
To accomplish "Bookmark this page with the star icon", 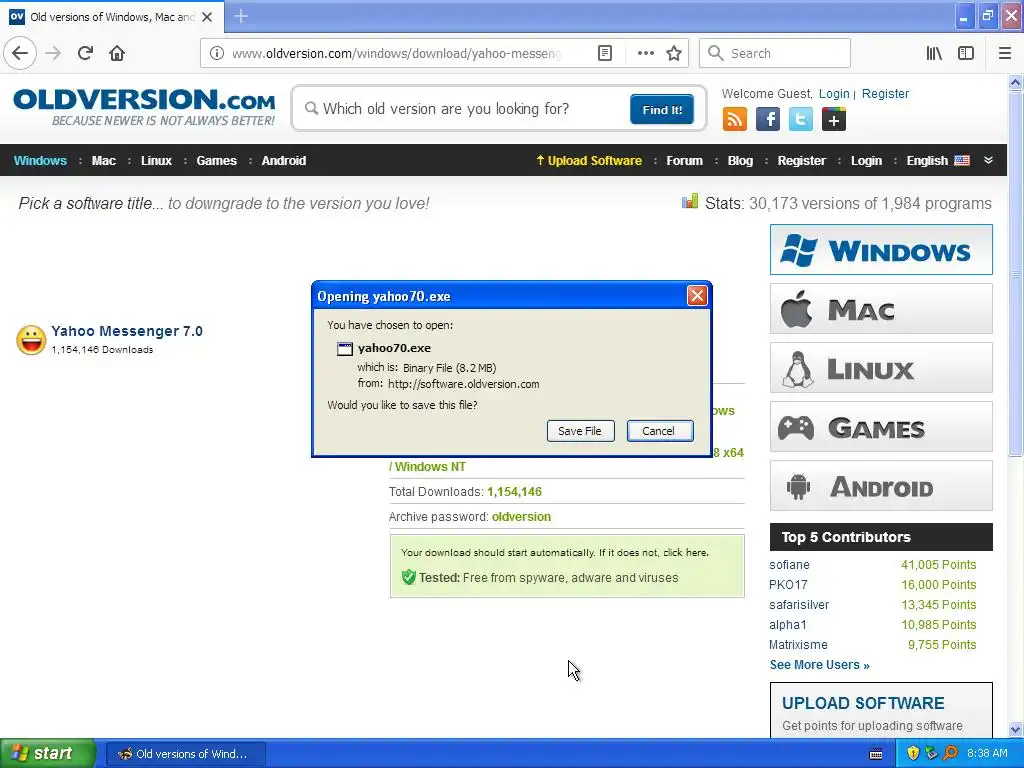I will (x=674, y=53).
